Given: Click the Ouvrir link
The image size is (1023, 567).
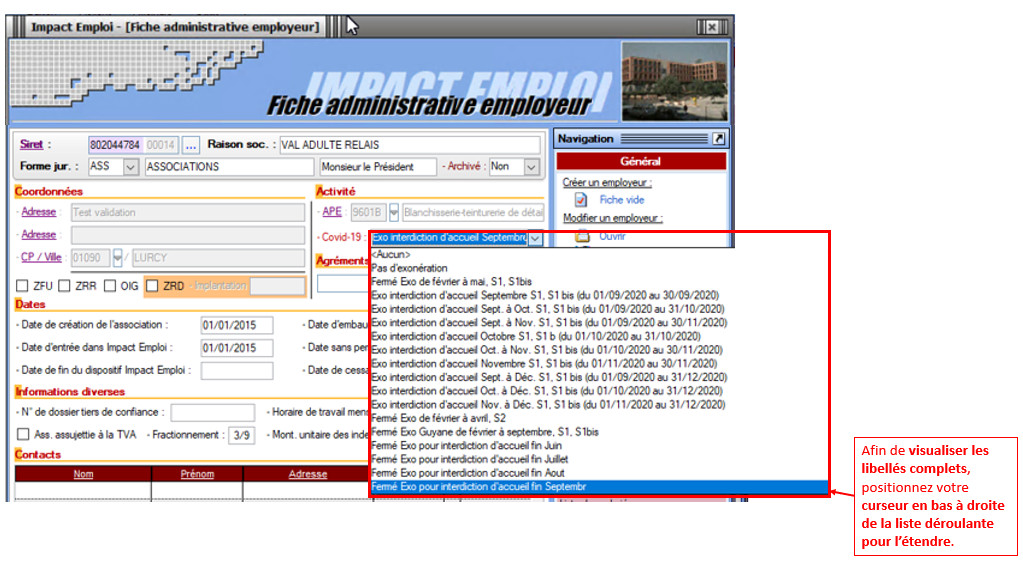Looking at the screenshot, I should click(x=612, y=236).
